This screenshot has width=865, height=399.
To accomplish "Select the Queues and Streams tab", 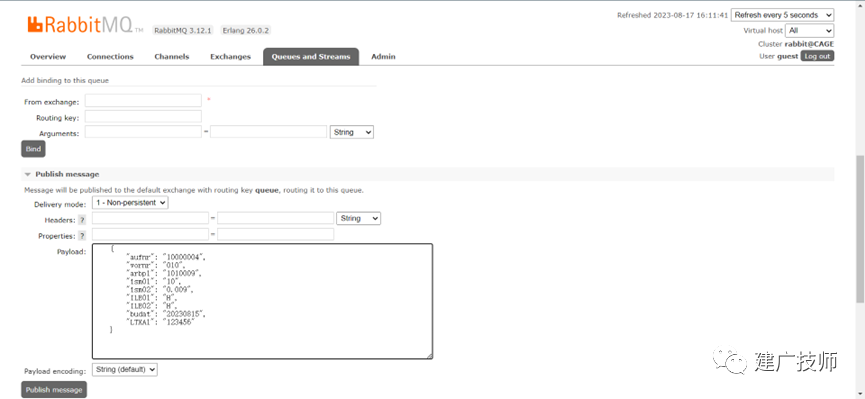I will tap(311, 57).
